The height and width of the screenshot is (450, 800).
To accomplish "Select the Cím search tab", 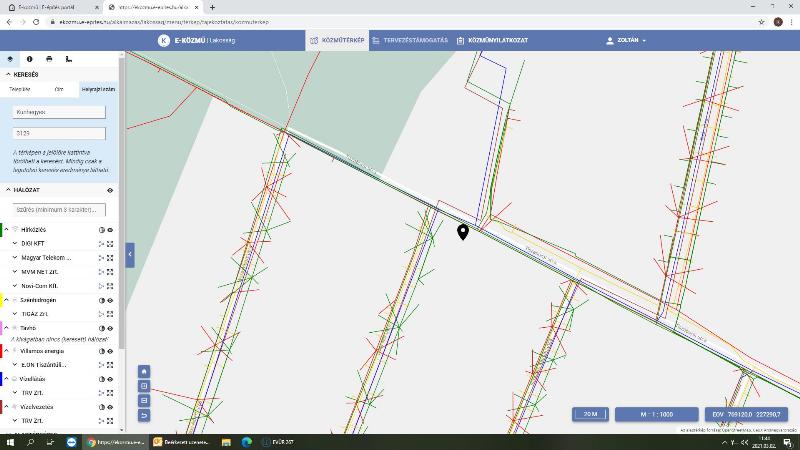I will [59, 89].
